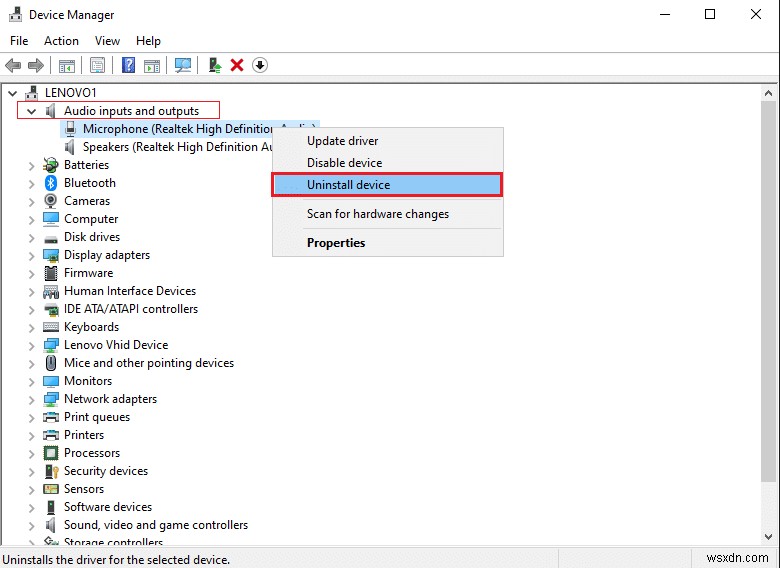The height and width of the screenshot is (568, 780).
Task: Open the File menu
Action: 19,41
